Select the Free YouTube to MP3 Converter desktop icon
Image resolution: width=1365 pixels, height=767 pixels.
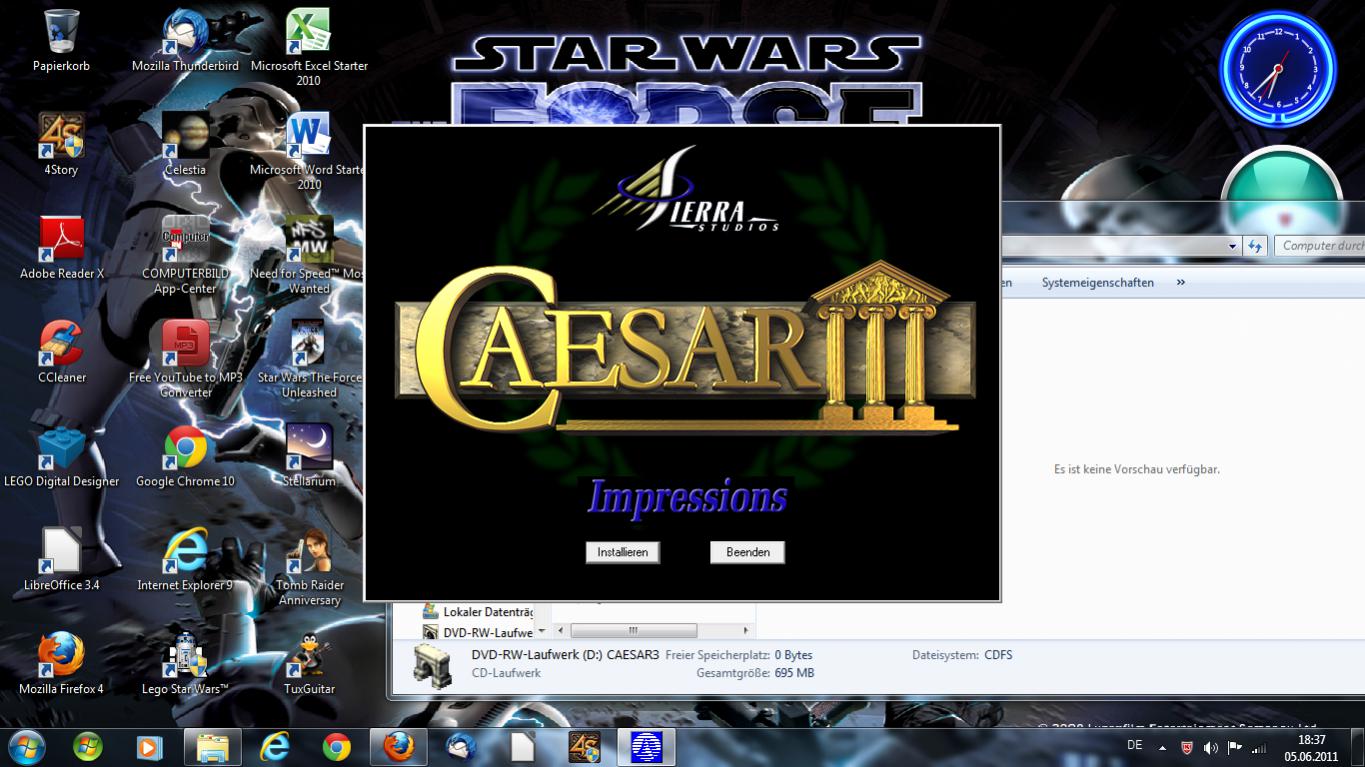click(185, 359)
